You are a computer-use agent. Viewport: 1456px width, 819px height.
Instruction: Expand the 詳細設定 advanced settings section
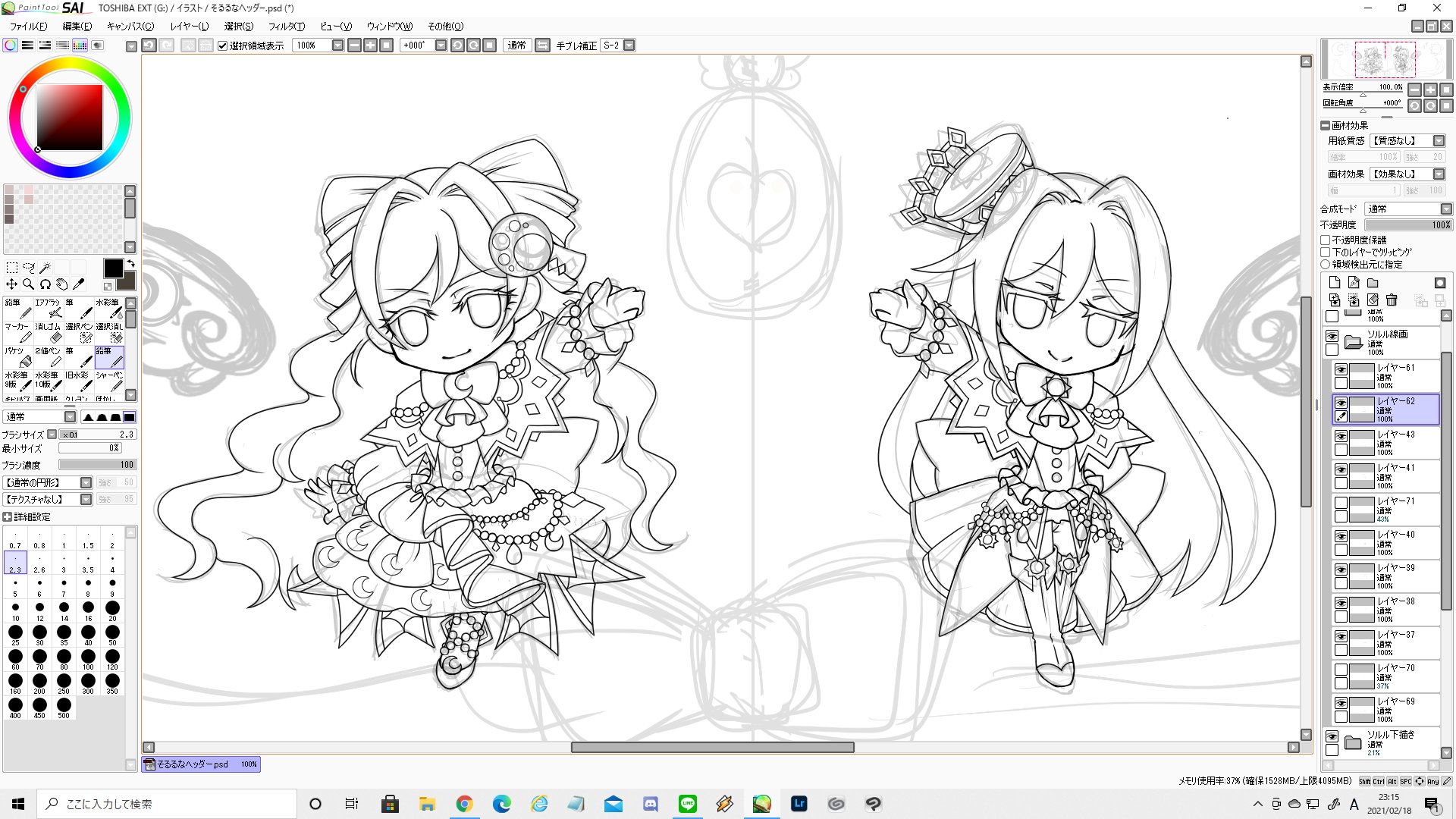click(8, 517)
